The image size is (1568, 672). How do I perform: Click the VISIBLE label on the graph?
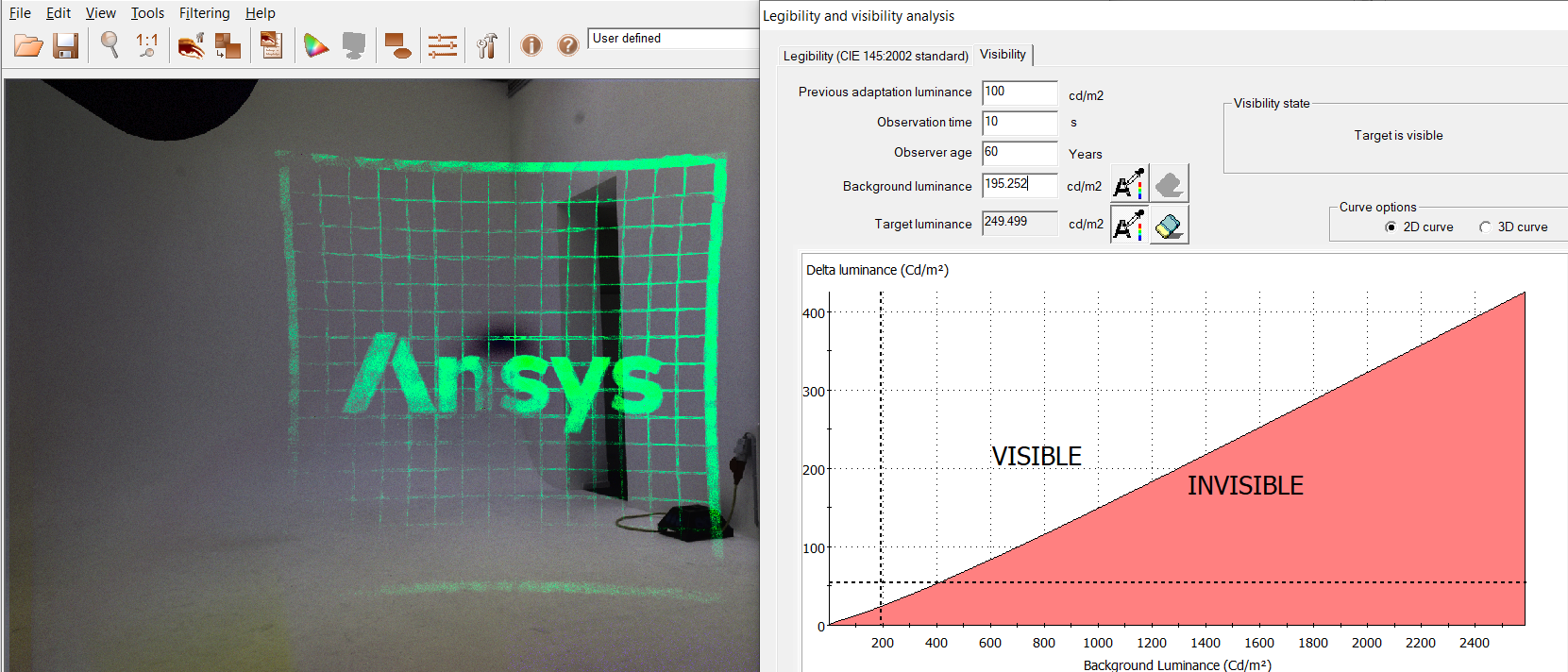tap(1037, 456)
